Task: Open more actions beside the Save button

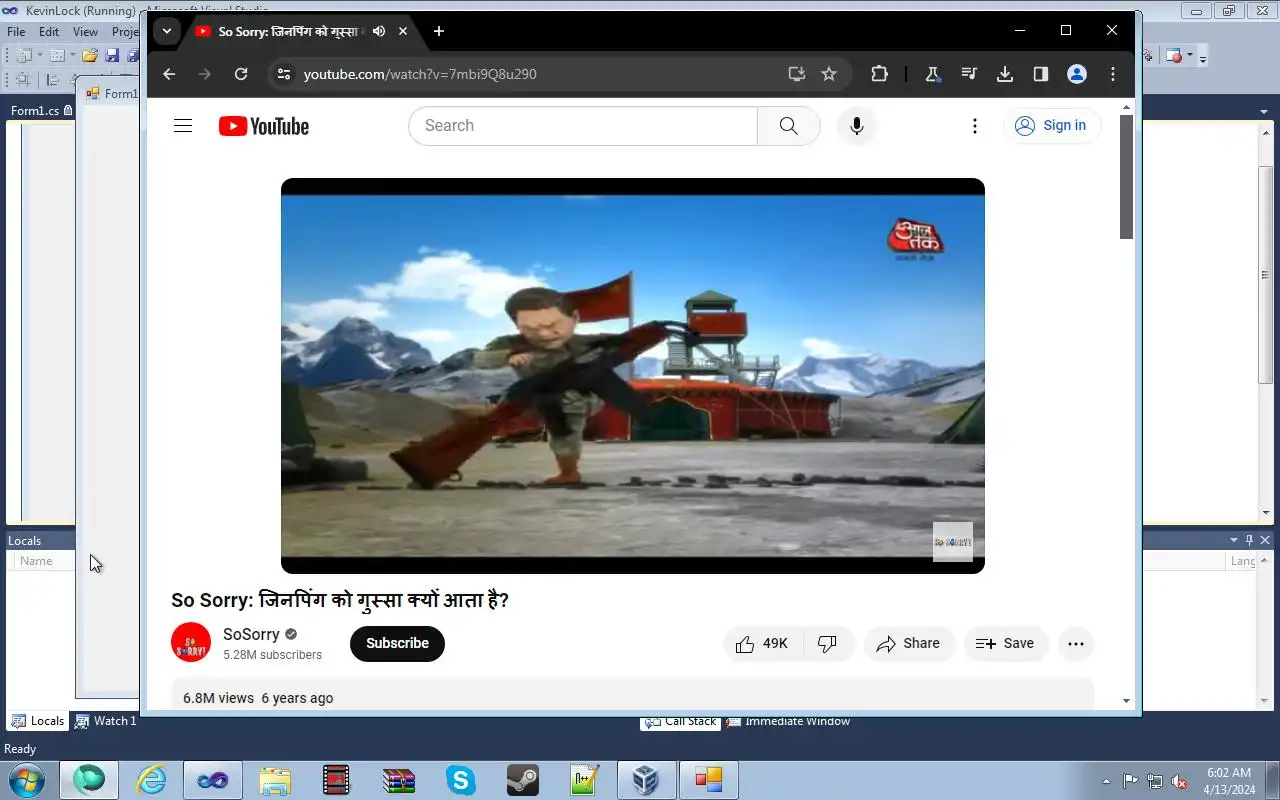Action: coord(1076,644)
